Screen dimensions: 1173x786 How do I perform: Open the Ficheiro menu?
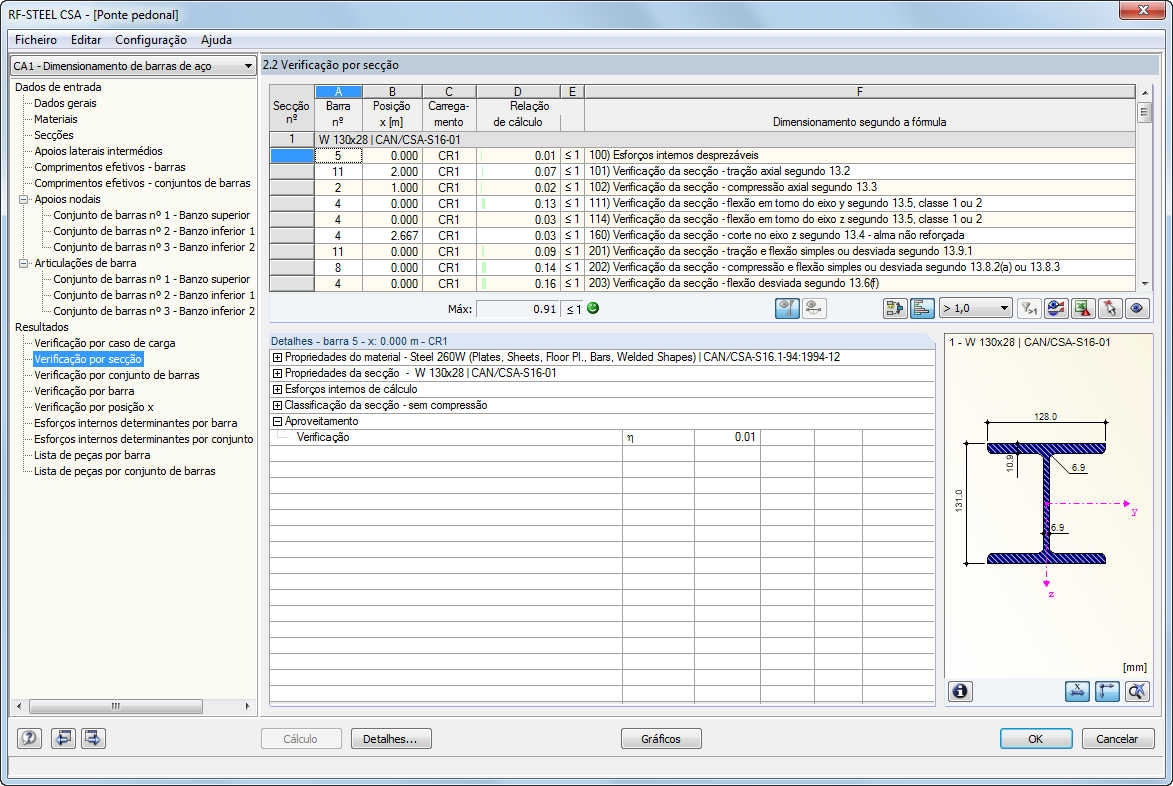click(36, 40)
